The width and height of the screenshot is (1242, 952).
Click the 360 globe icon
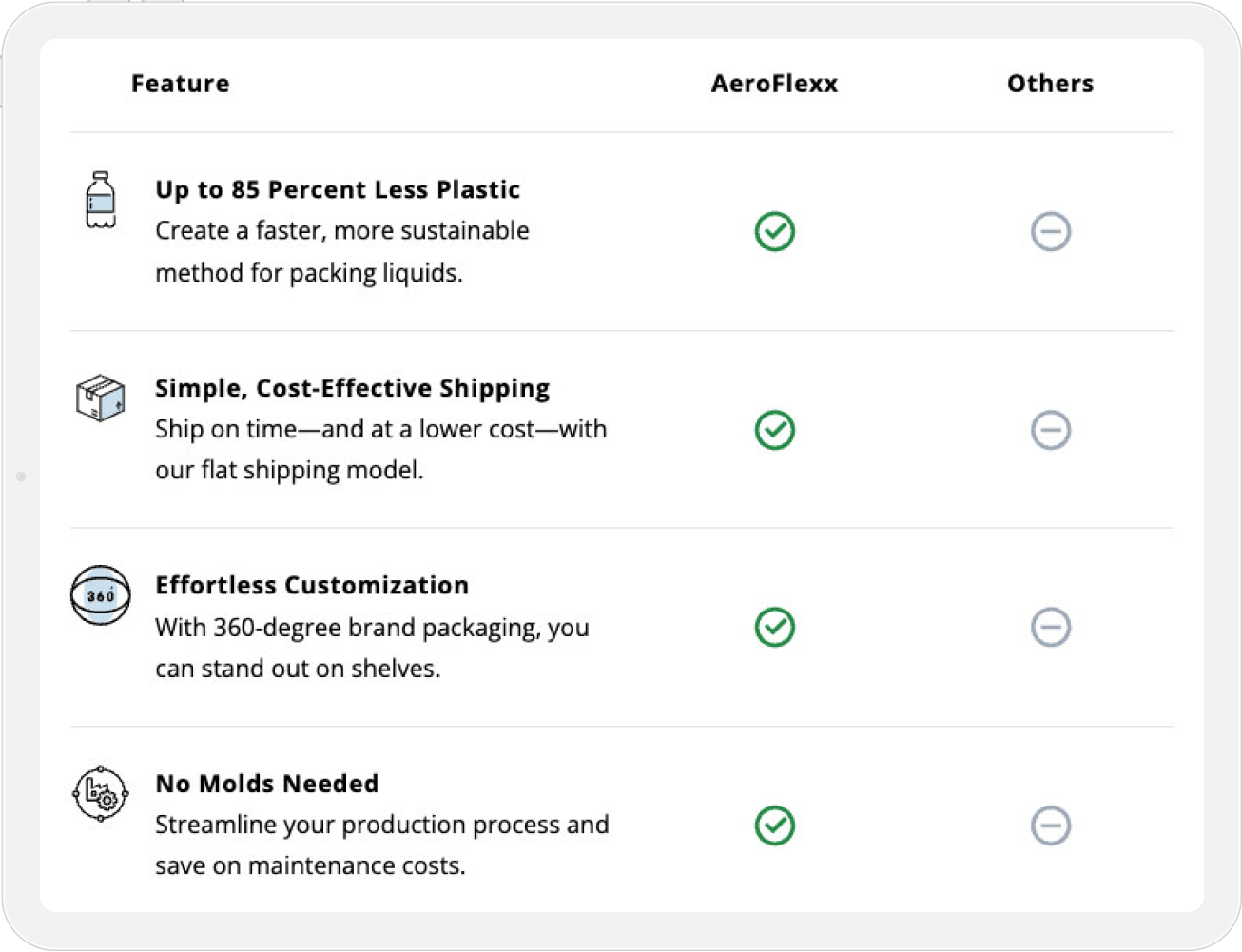point(101,595)
